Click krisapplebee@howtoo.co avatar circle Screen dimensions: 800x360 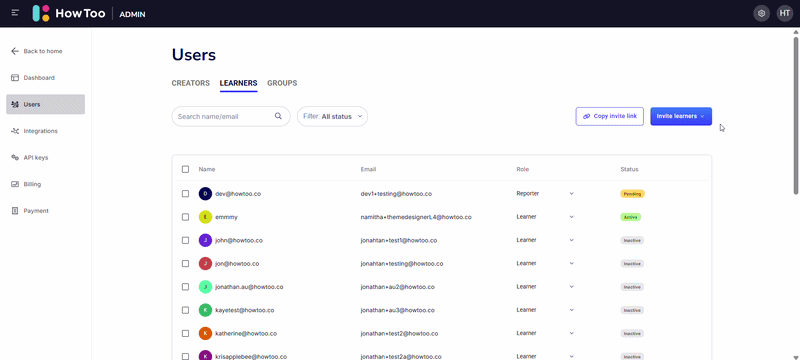205,356
